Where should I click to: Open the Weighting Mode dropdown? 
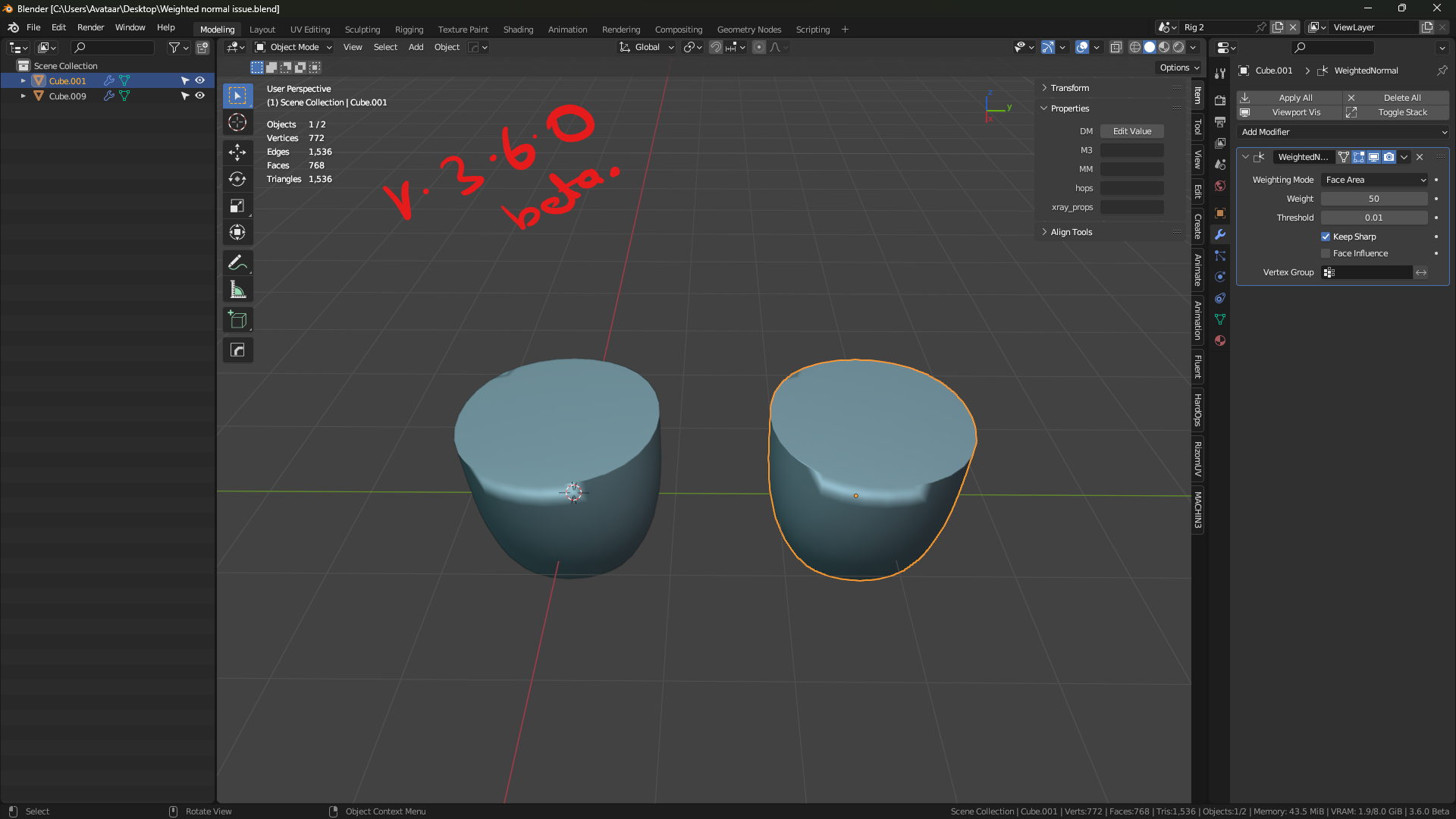[x=1375, y=180]
